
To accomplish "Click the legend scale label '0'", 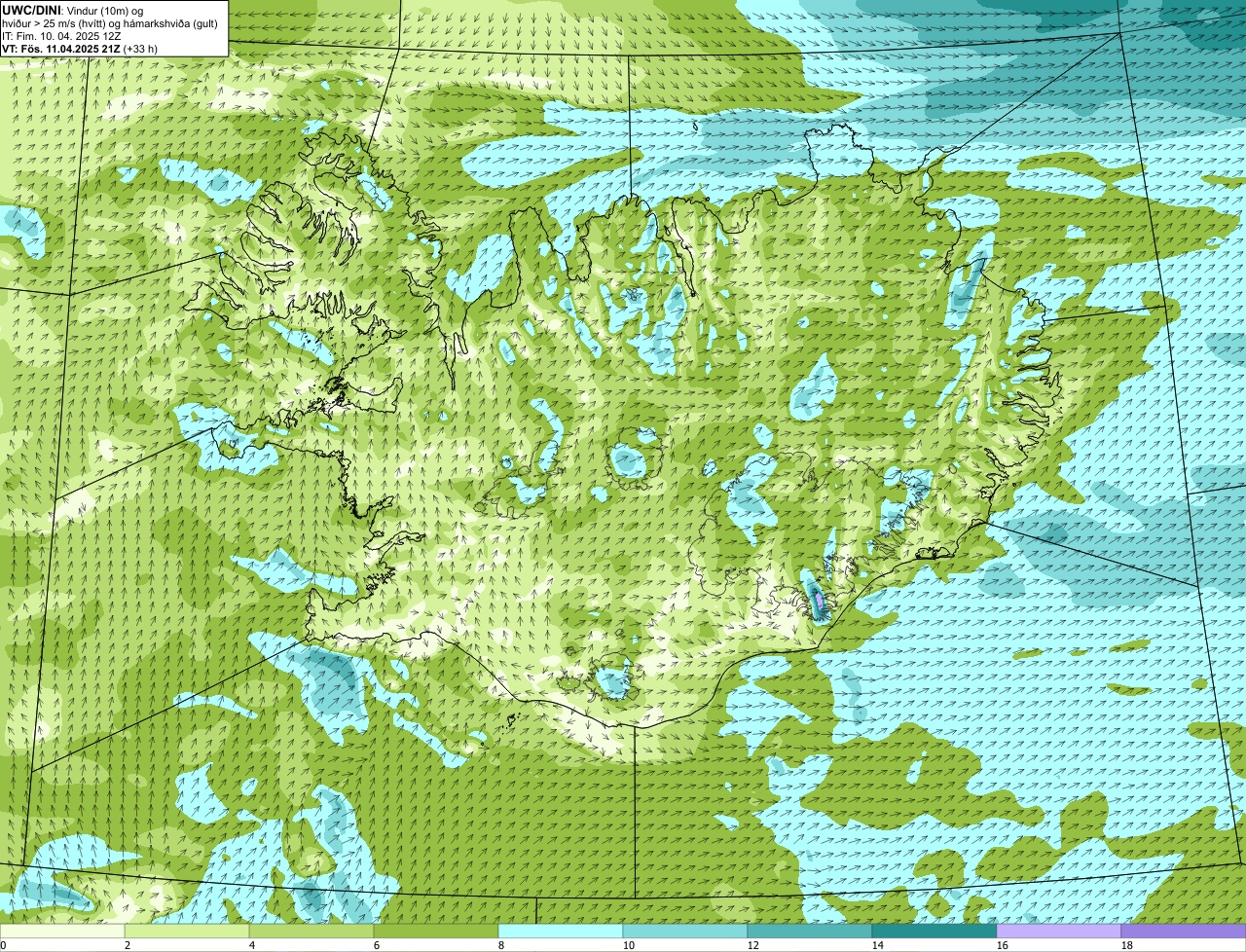I will click(x=3, y=945).
